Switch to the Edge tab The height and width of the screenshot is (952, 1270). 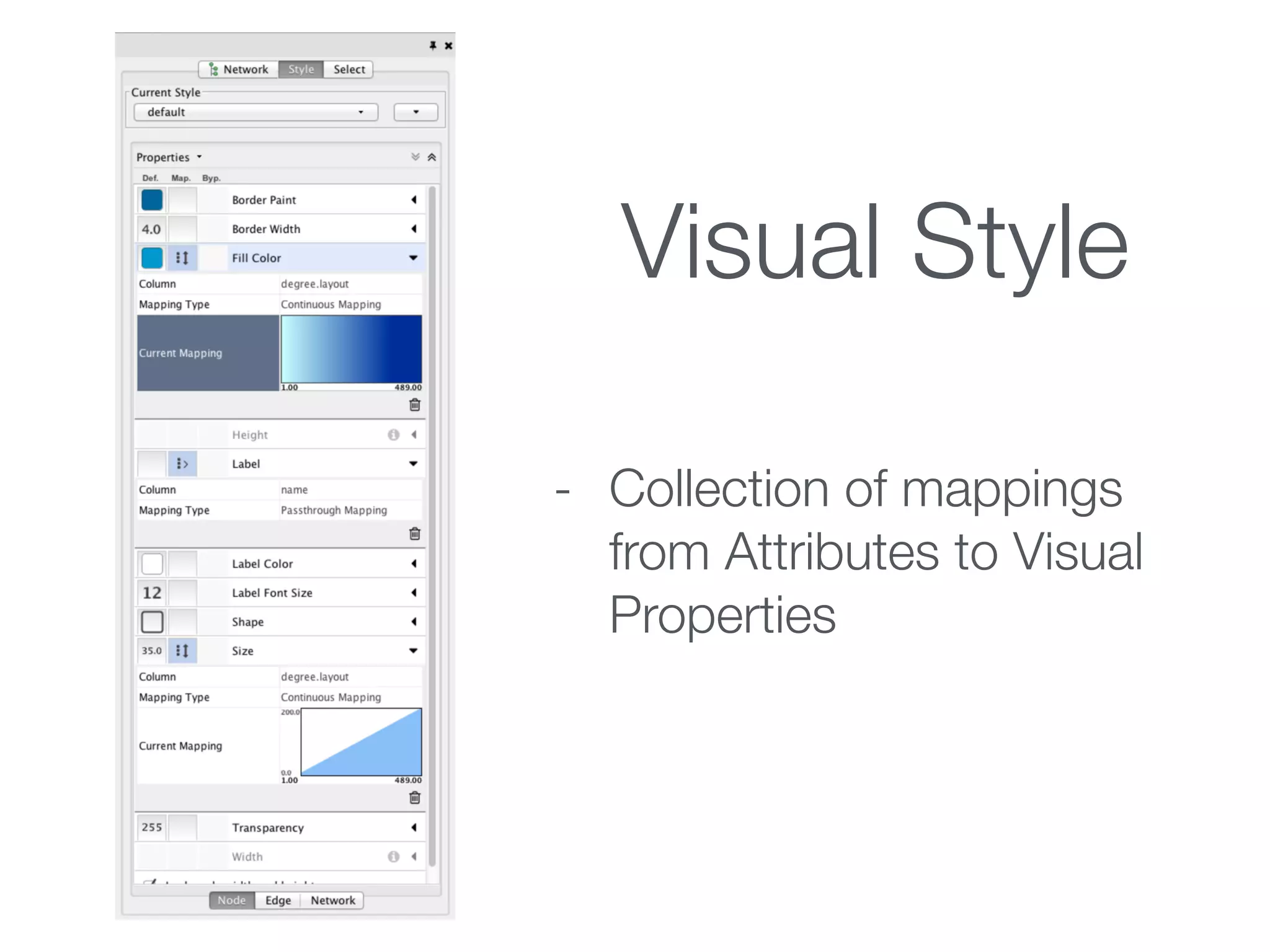coord(278,901)
